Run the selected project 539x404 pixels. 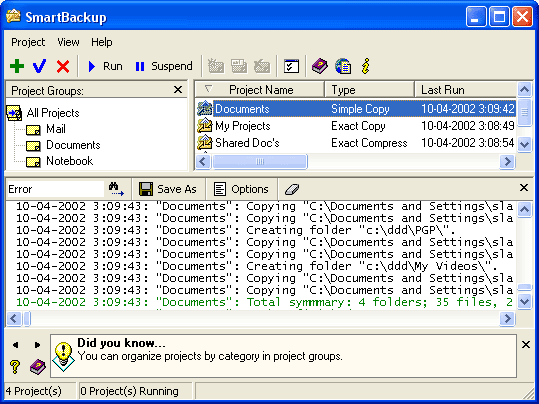[105, 66]
